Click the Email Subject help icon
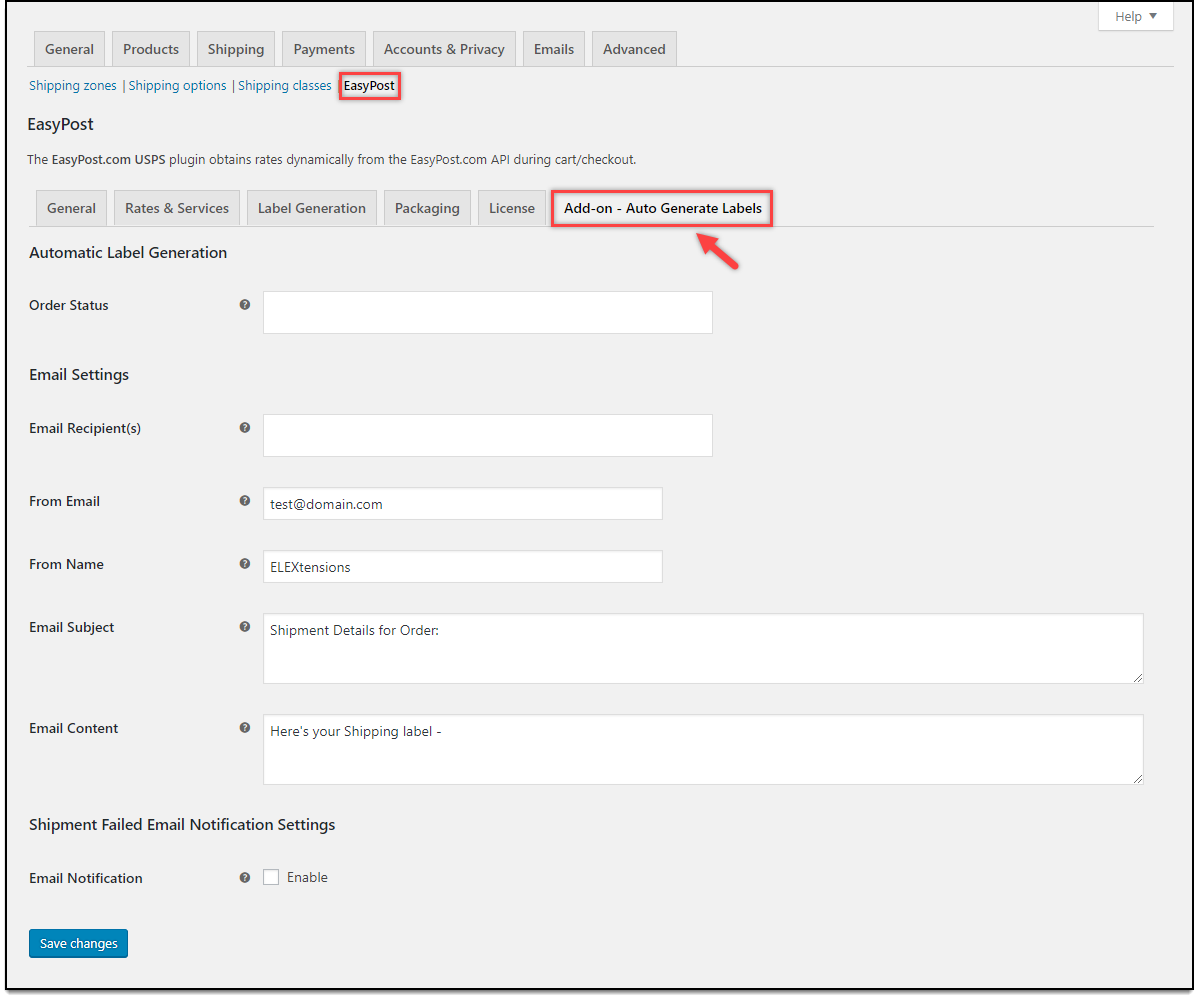1199x1000 pixels. click(x=245, y=627)
